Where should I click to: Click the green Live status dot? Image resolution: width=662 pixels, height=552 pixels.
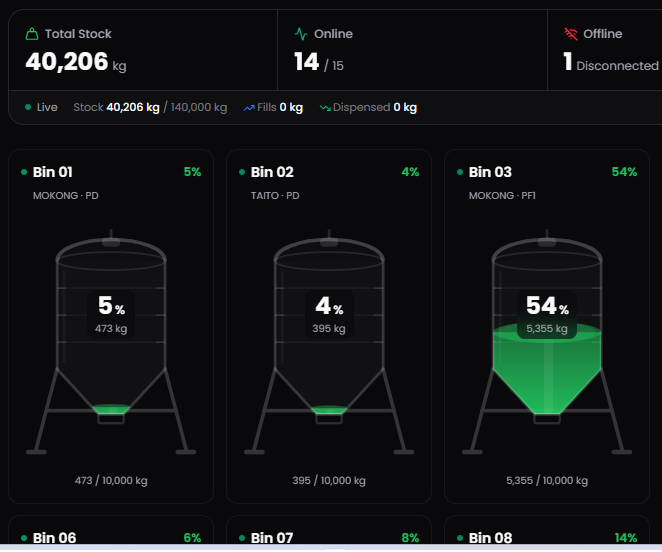coord(28,107)
